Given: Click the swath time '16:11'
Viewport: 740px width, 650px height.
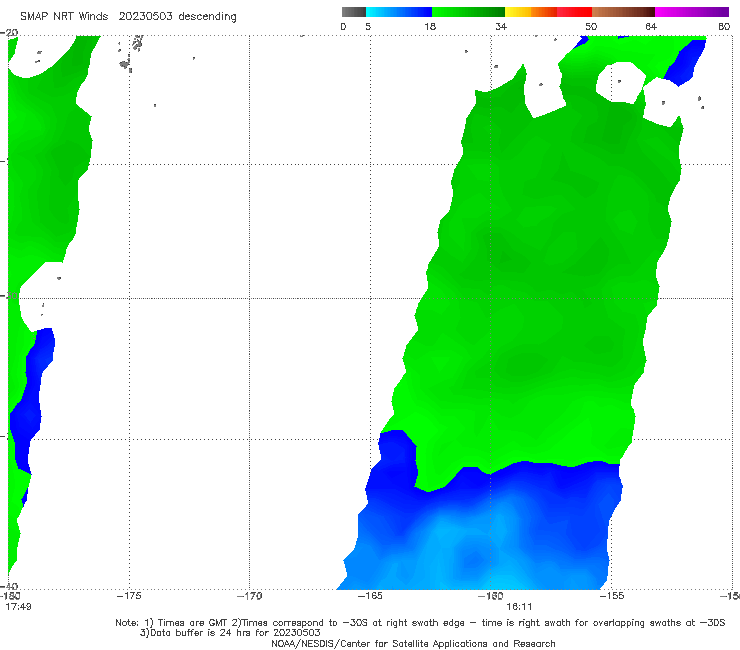Looking at the screenshot, I should 519,607.
